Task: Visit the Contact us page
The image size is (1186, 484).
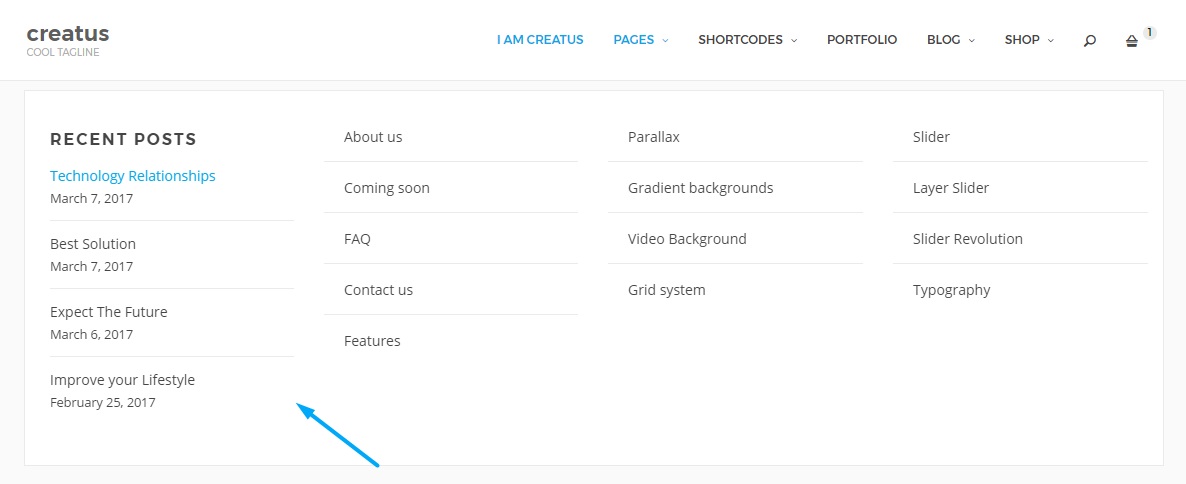Action: pos(378,290)
